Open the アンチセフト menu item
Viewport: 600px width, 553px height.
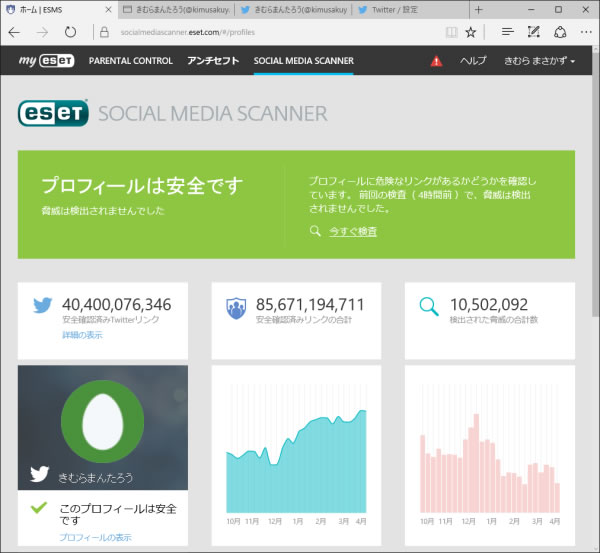coord(213,60)
